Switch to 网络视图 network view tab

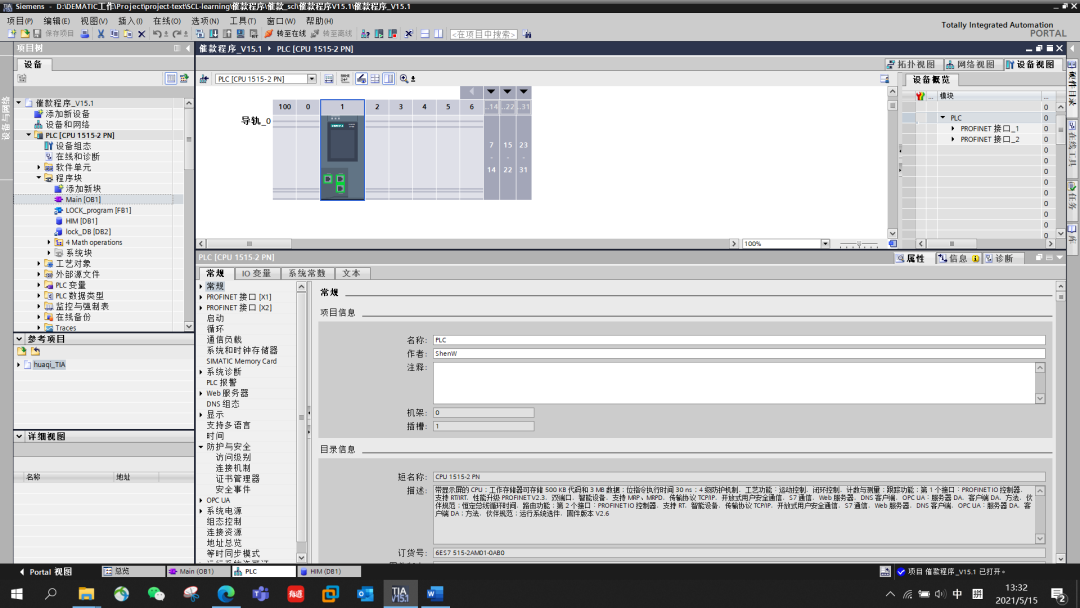[x=970, y=64]
